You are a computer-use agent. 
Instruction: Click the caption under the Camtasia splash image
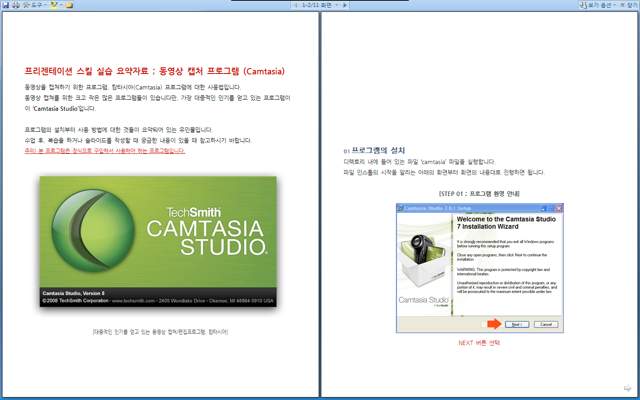160,332
